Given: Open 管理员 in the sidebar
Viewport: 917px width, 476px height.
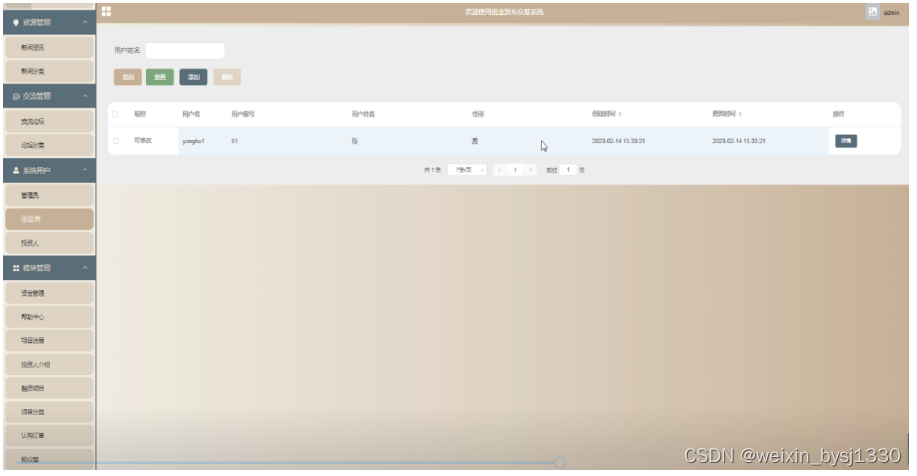Looking at the screenshot, I should pos(49,195).
